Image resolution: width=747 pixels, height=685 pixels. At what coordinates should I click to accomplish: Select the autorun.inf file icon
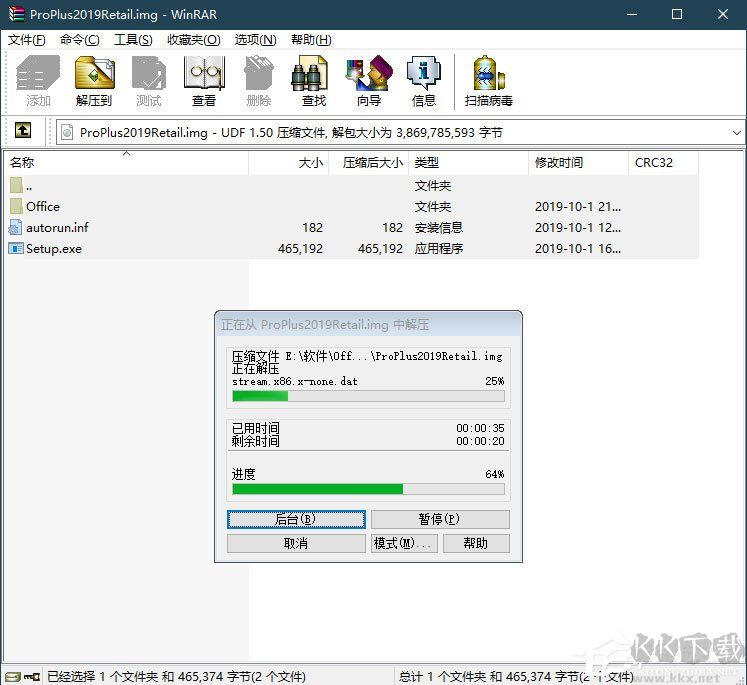[x=15, y=227]
